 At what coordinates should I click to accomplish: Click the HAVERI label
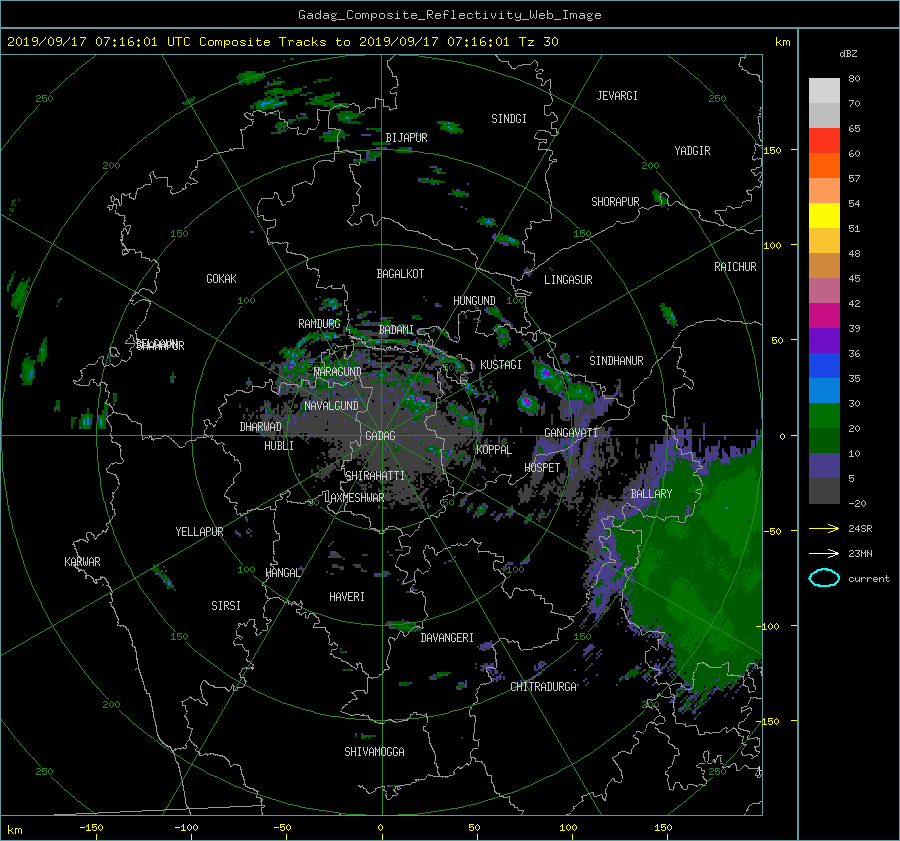click(347, 597)
